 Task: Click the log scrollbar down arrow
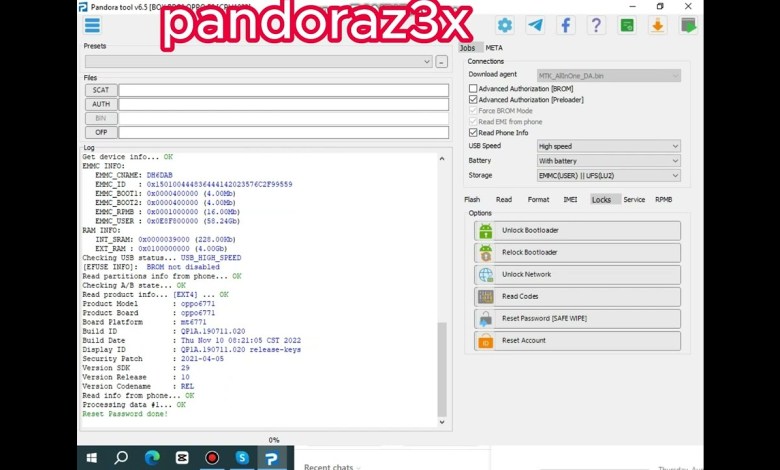click(x=442, y=422)
